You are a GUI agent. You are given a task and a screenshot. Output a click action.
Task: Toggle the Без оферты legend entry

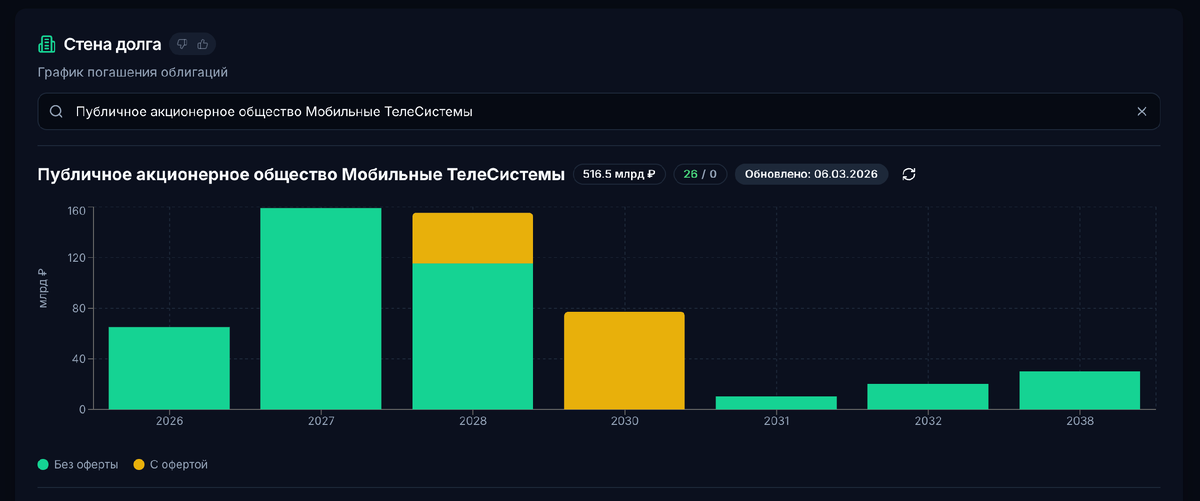pos(78,465)
